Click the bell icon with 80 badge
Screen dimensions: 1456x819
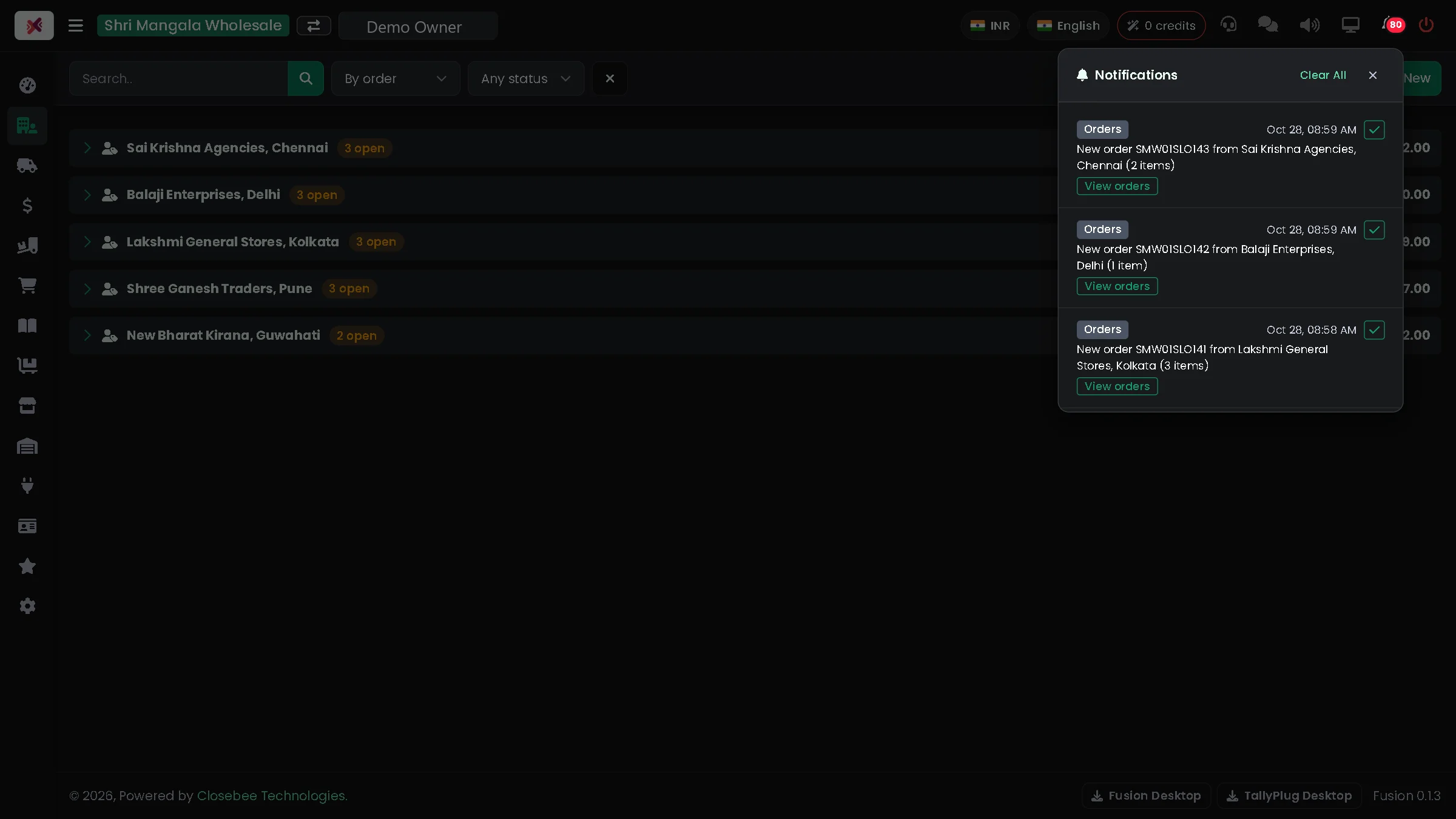(x=1393, y=25)
